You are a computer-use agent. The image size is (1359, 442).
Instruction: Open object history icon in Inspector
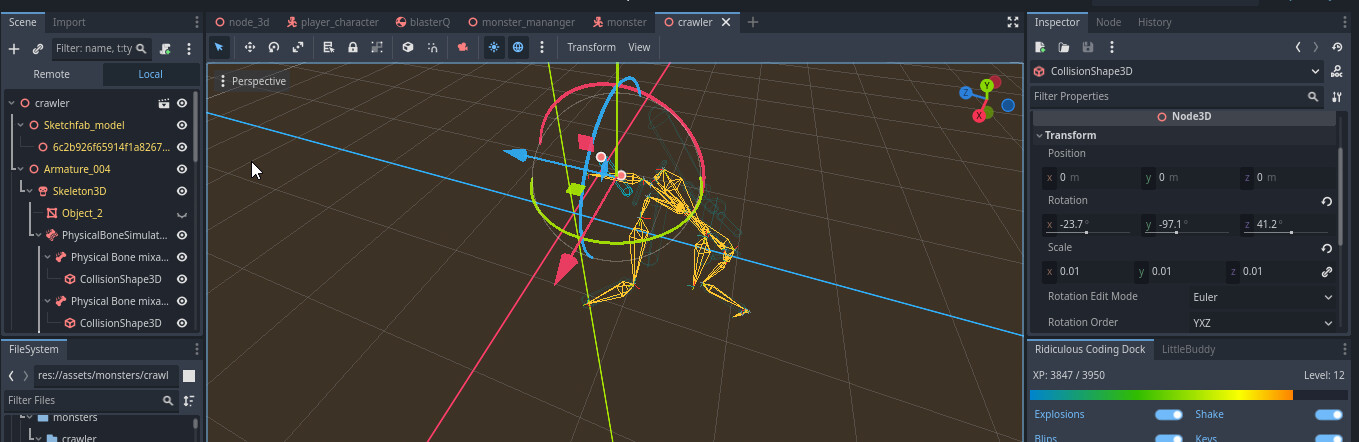[1337, 47]
